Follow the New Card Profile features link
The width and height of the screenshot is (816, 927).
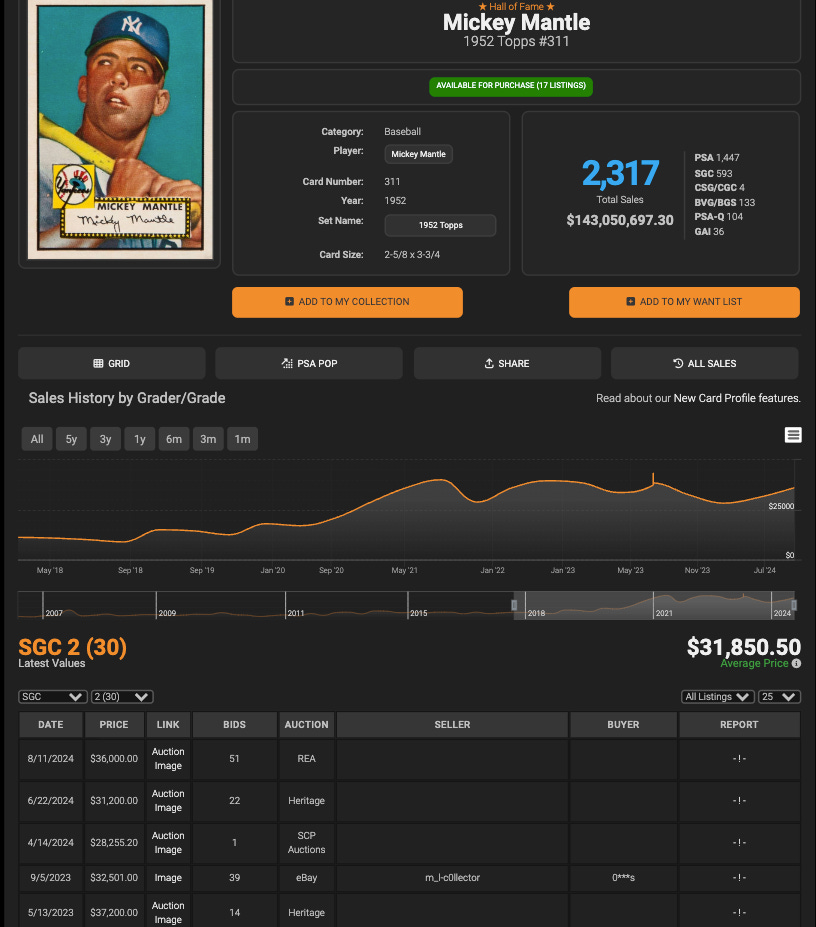pos(737,398)
